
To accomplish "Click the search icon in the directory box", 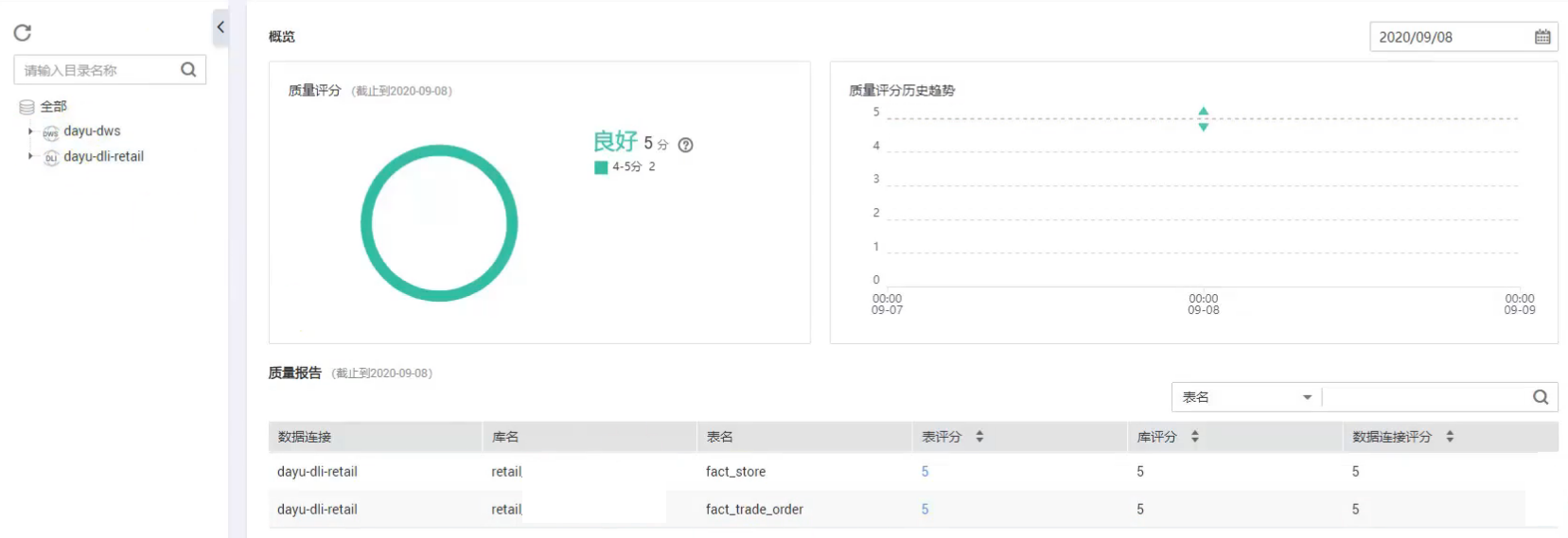I will tap(188, 69).
